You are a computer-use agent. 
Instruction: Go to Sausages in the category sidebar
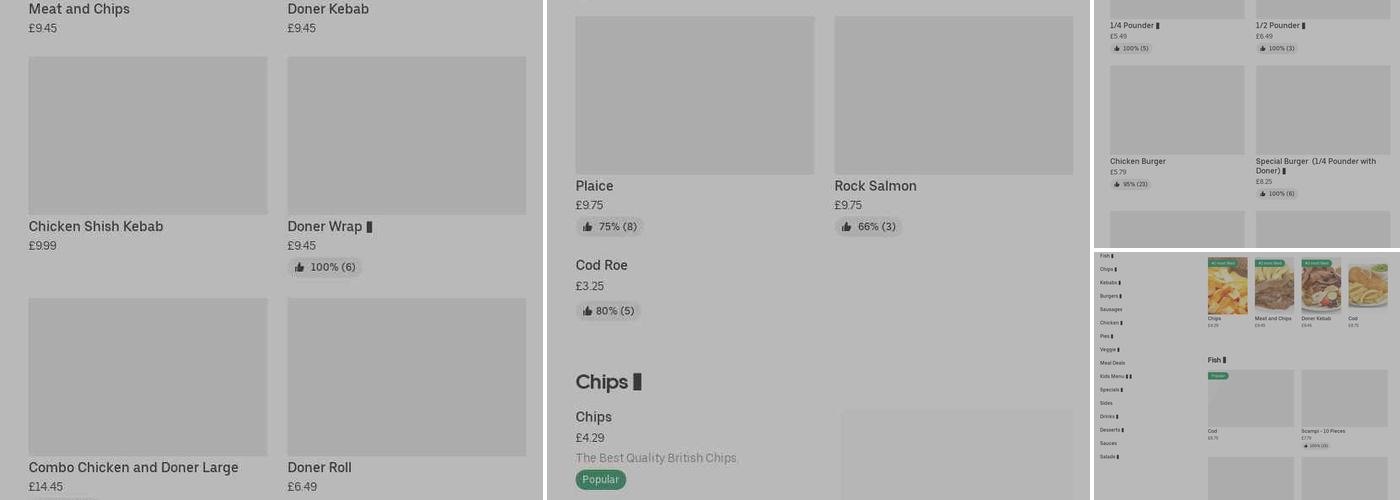pos(1111,310)
